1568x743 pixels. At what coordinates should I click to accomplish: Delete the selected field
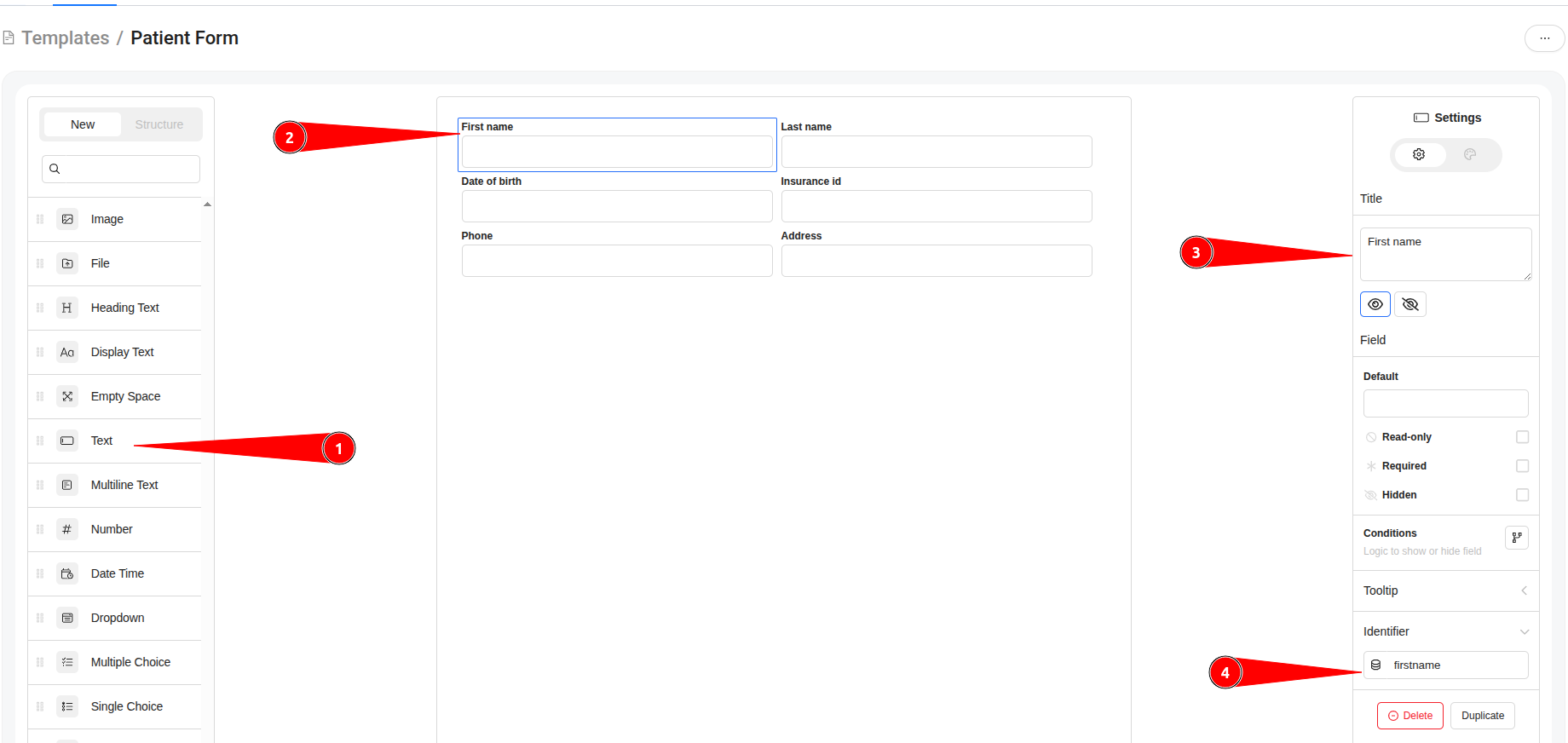(x=1410, y=716)
